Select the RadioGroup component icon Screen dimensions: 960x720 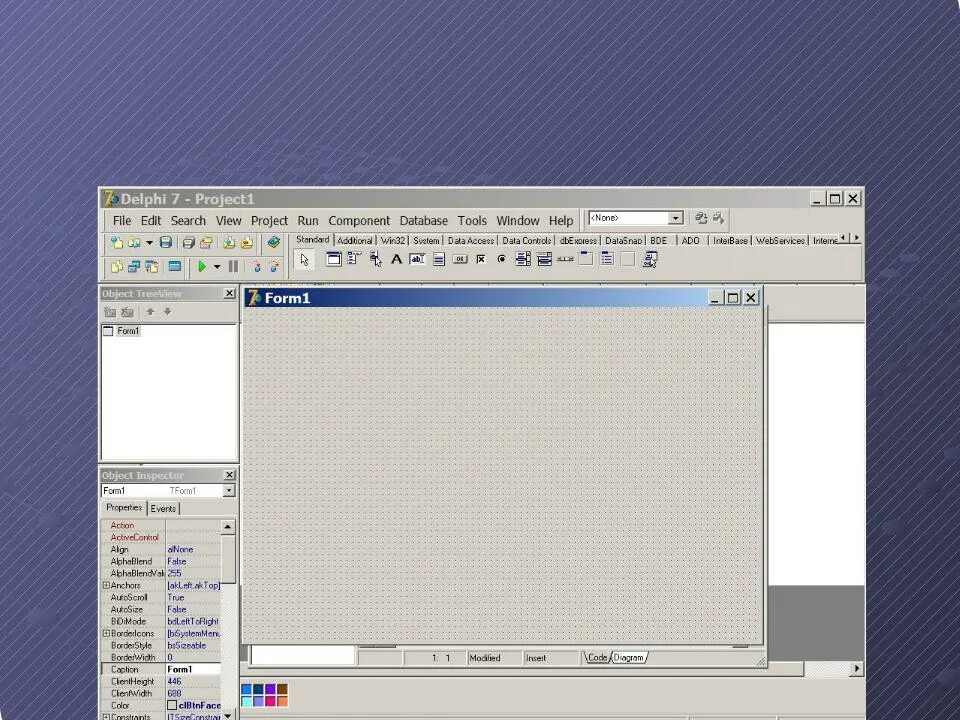(607, 259)
